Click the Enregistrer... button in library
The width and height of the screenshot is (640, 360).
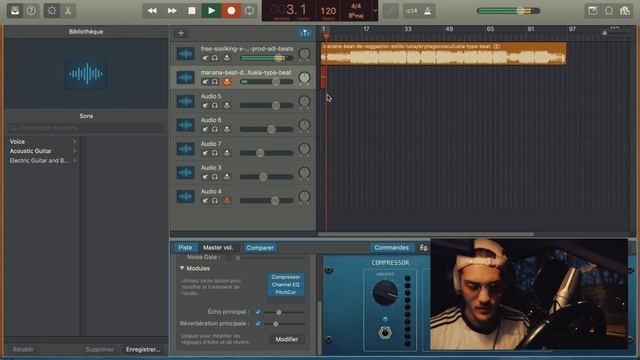pyautogui.click(x=143, y=349)
